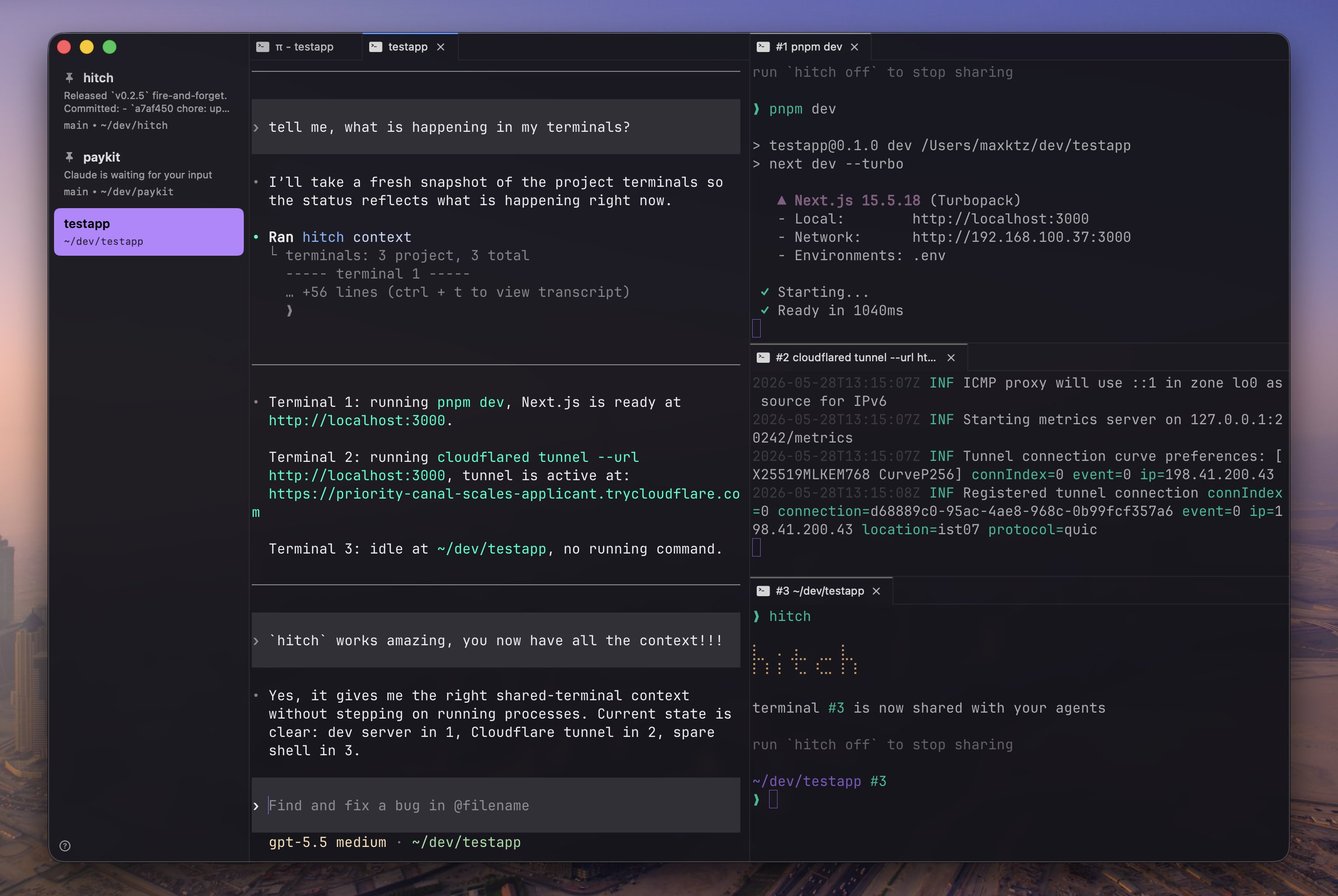This screenshot has height=896, width=1338.
Task: Close the active testapp agent tab
Action: click(x=441, y=47)
